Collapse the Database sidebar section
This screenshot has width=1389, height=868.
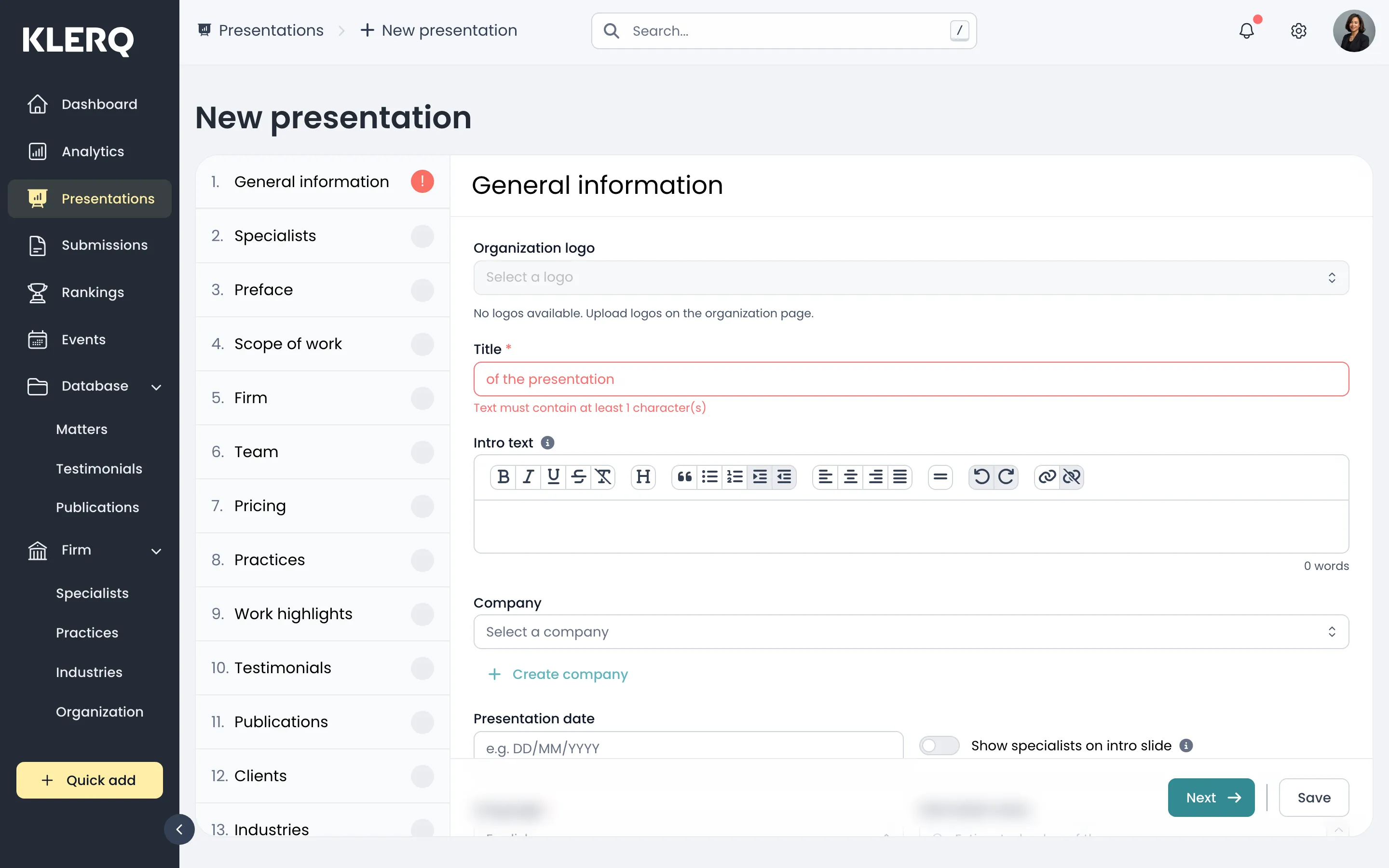(x=156, y=387)
